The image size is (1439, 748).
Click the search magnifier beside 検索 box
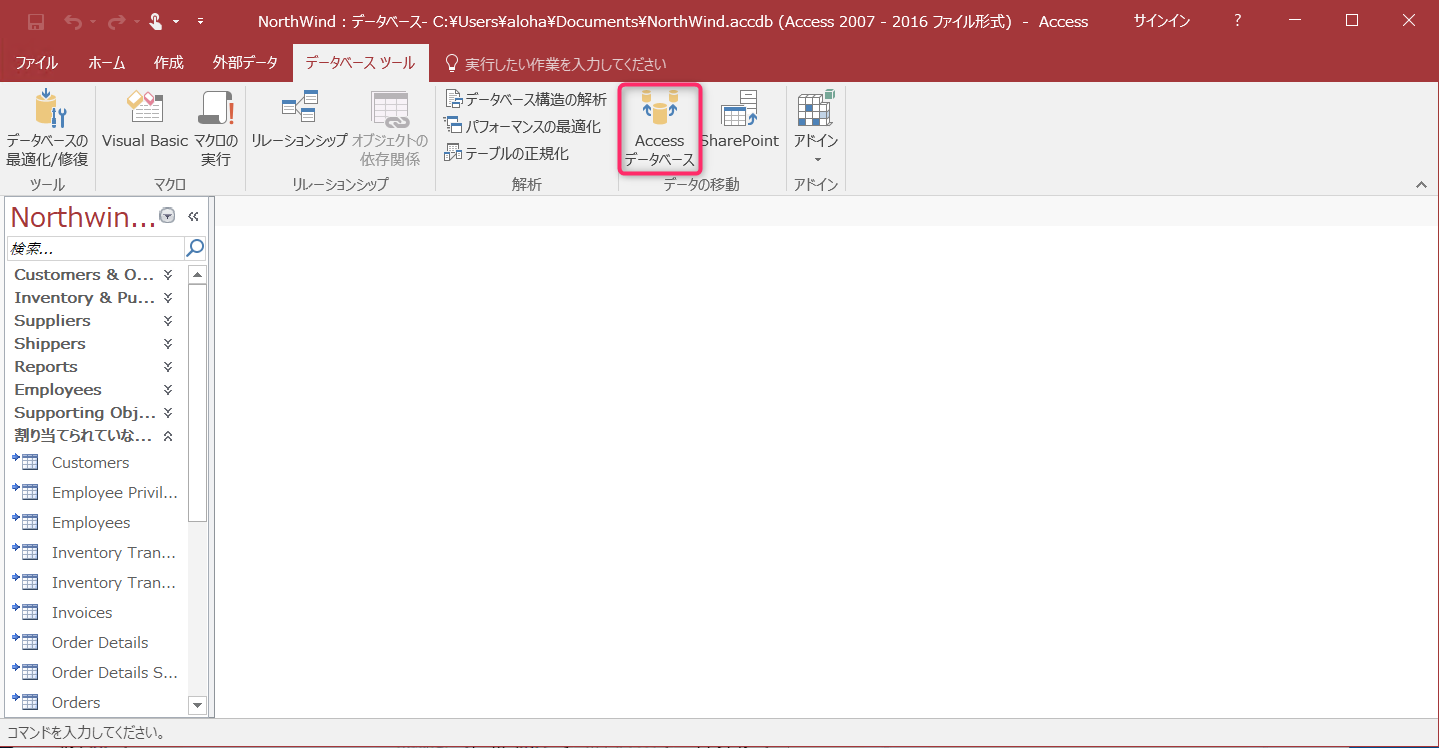[194, 247]
